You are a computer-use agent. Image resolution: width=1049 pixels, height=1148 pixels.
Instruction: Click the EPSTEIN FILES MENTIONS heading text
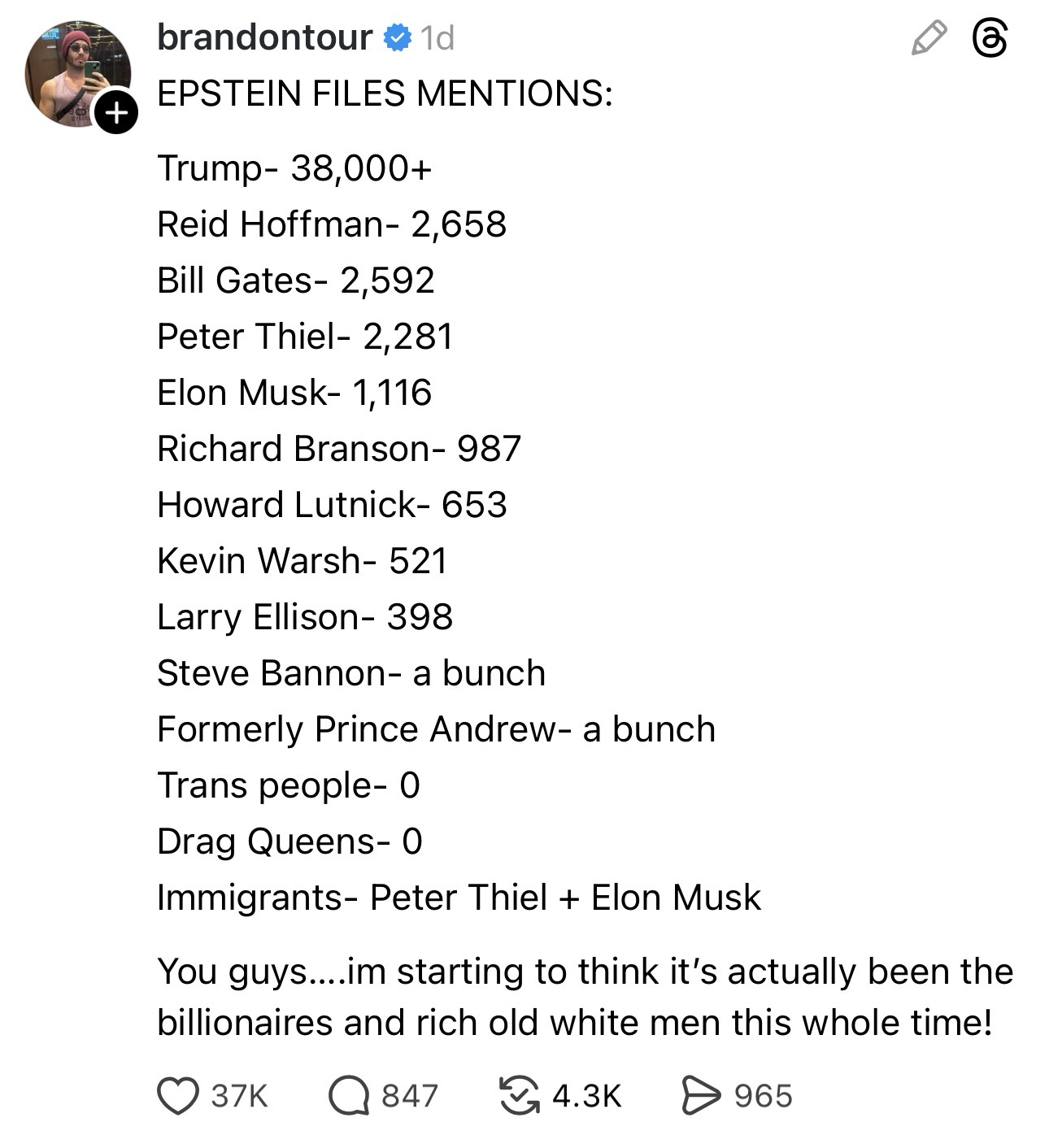click(x=385, y=93)
